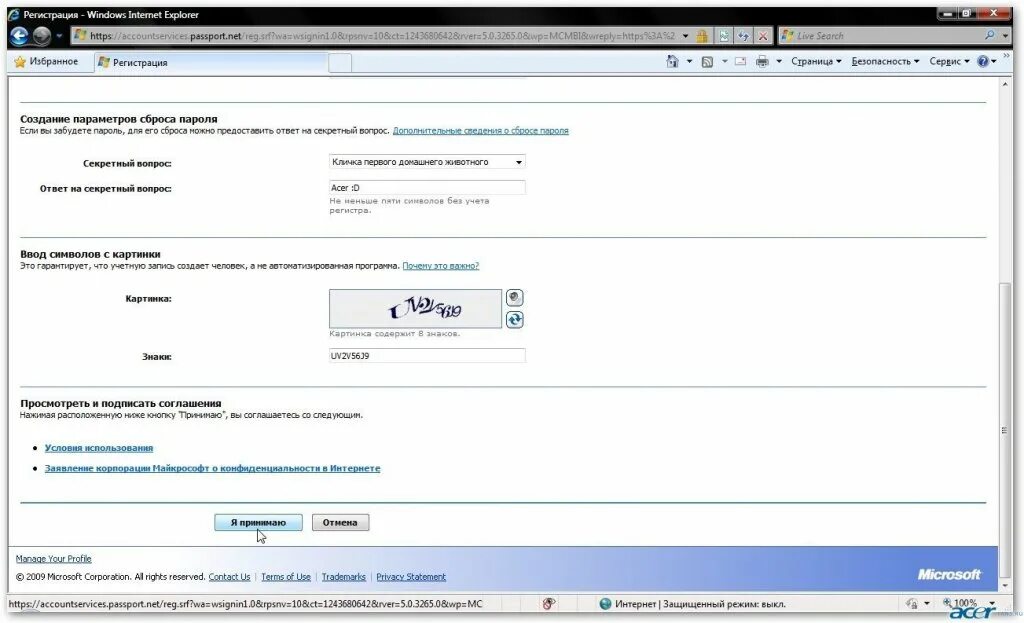
Task: Click the RSS feeds icon
Action: click(707, 61)
